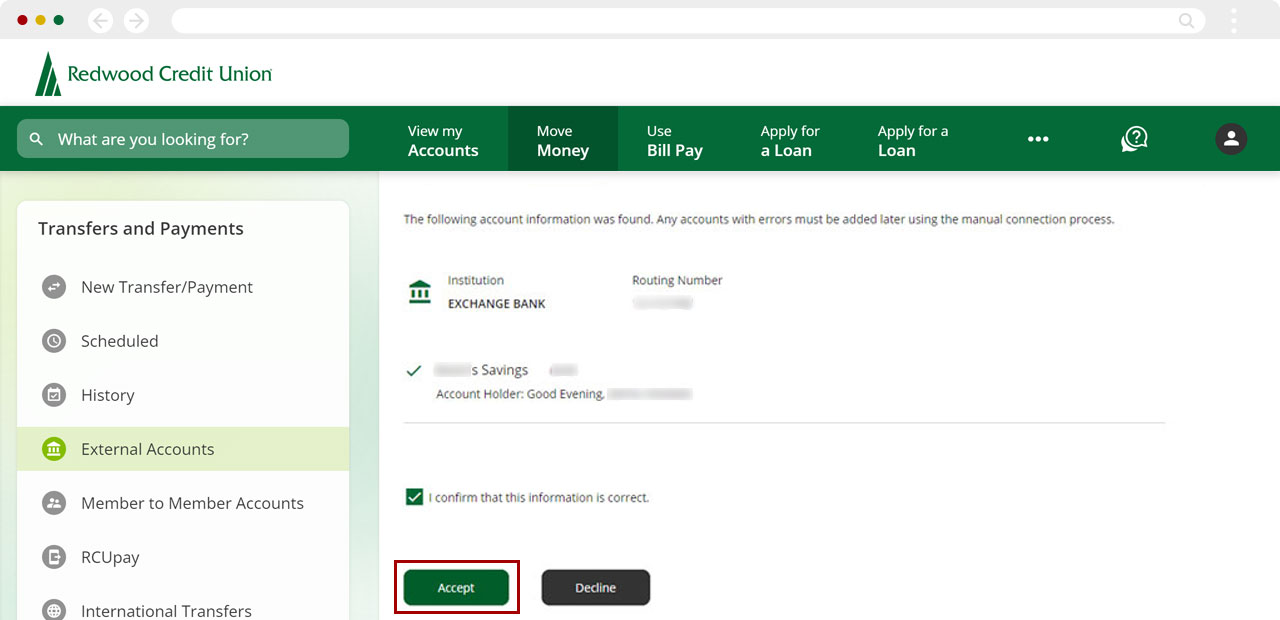Viewport: 1280px width, 620px height.
Task: Click the Exchange Bank institution icon
Action: (x=420, y=292)
